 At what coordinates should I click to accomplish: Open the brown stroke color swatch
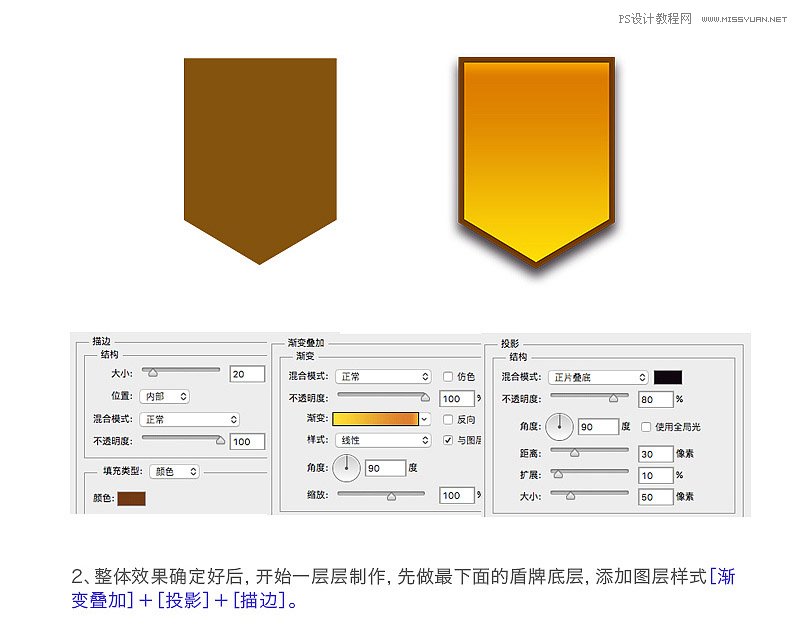(132, 498)
